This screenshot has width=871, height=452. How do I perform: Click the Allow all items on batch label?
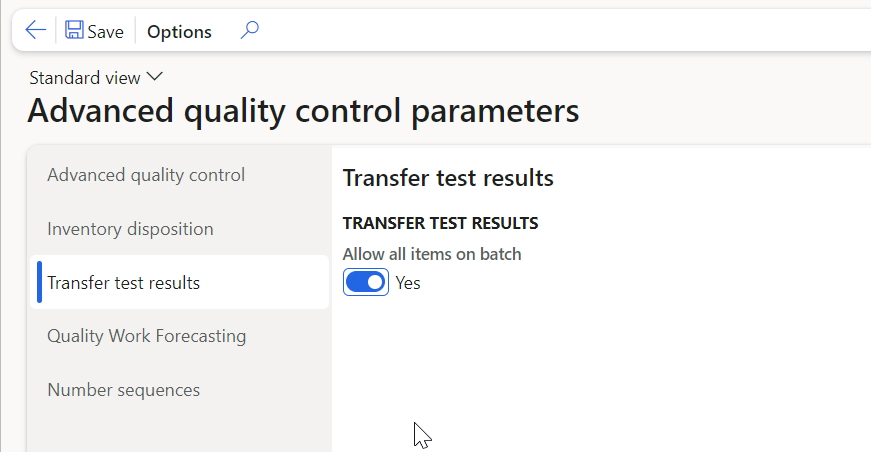pyautogui.click(x=432, y=254)
